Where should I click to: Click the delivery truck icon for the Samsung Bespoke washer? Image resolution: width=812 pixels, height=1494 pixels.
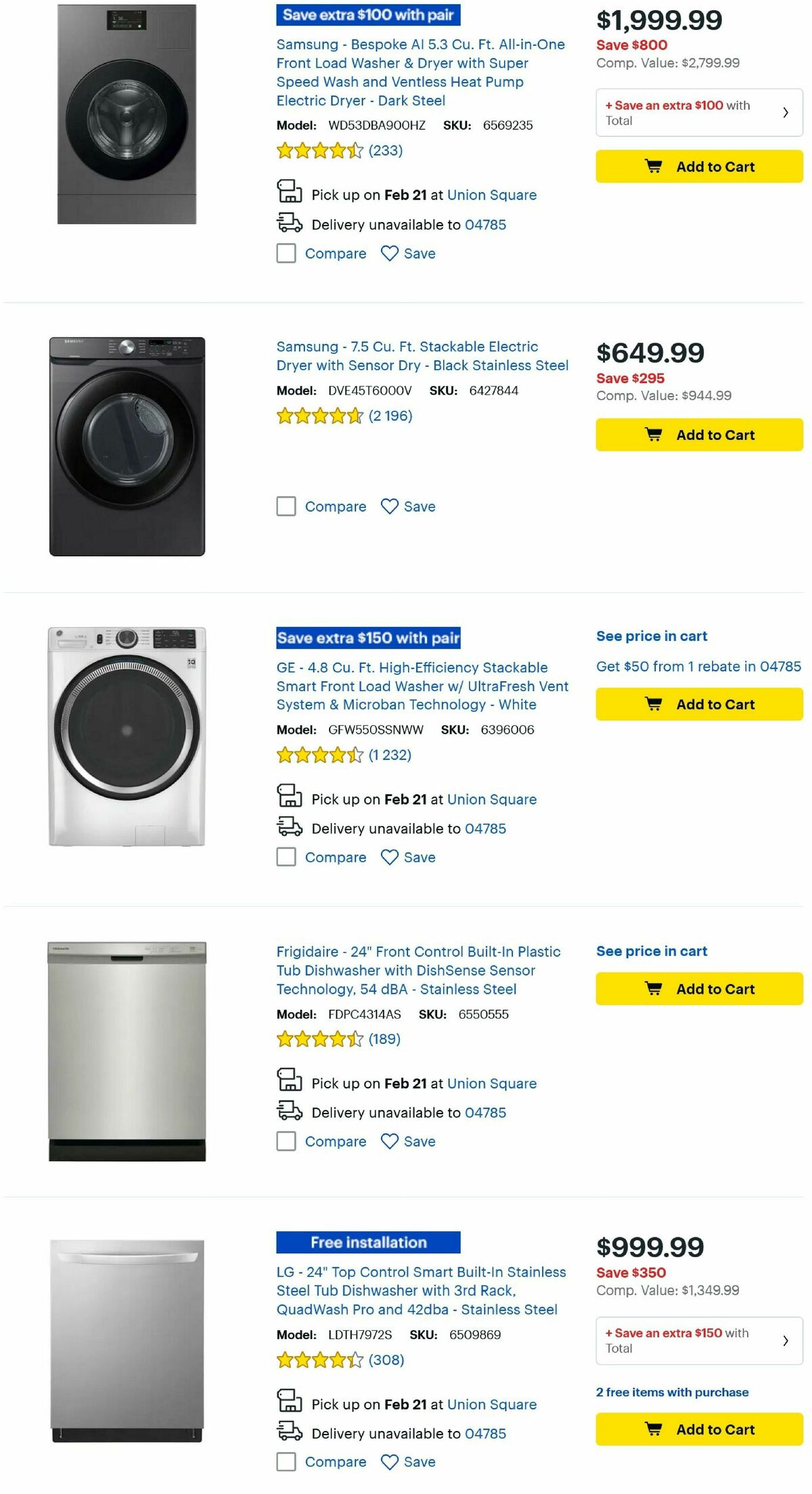290,223
